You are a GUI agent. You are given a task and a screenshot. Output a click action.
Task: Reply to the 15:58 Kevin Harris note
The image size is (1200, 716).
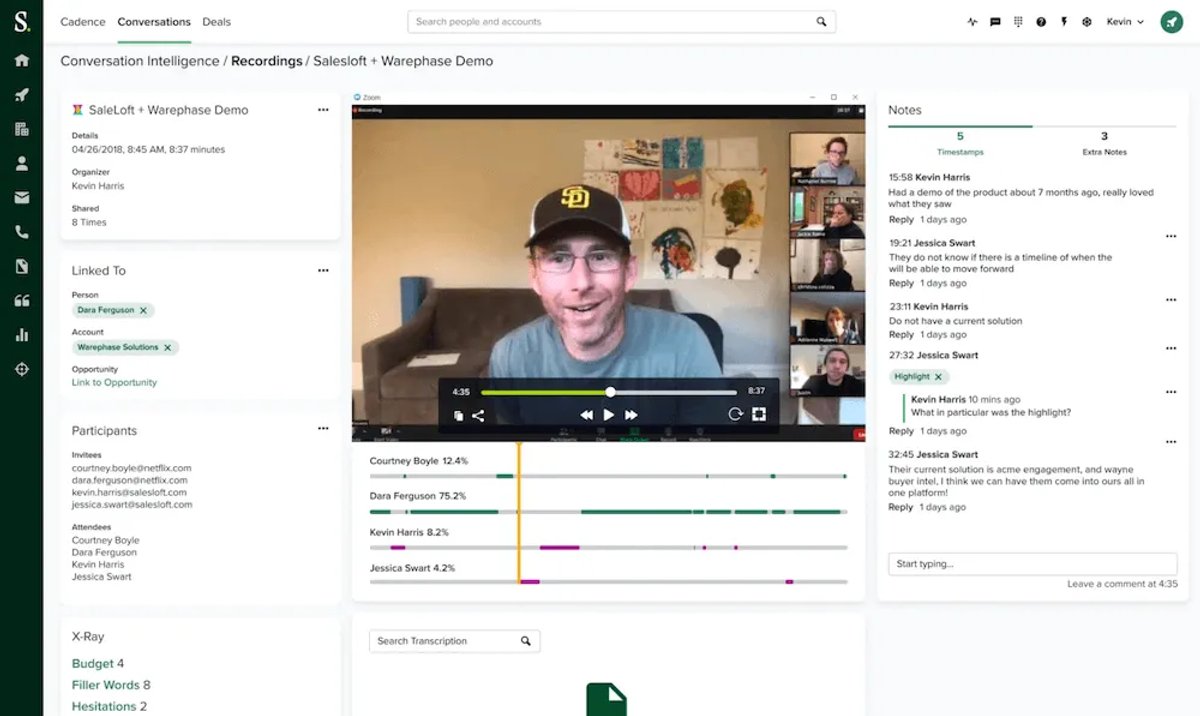click(x=901, y=219)
